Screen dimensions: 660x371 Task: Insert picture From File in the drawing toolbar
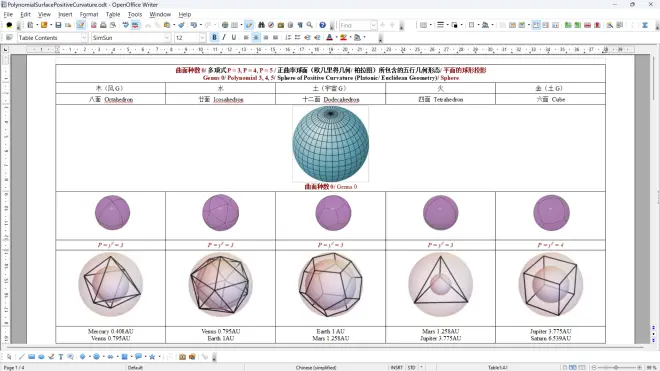(x=182, y=357)
